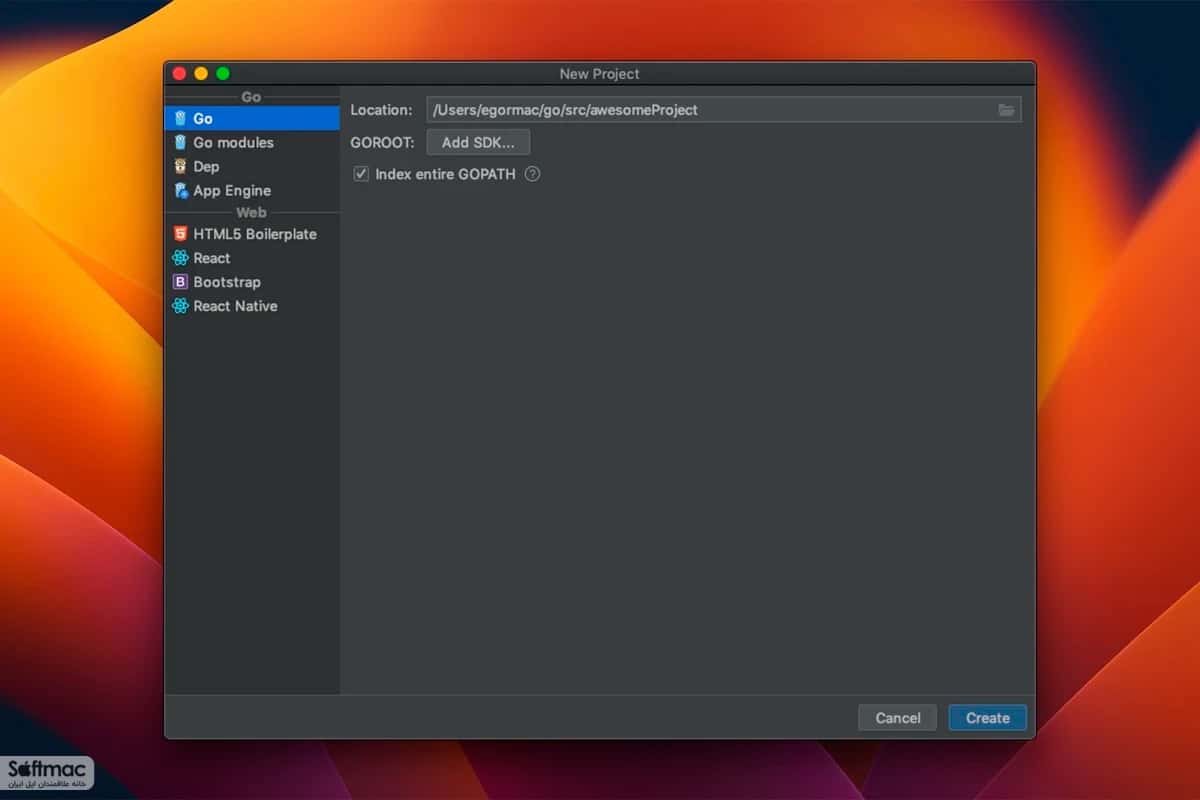Pick HTML5 Boilerplate template

(x=252, y=234)
